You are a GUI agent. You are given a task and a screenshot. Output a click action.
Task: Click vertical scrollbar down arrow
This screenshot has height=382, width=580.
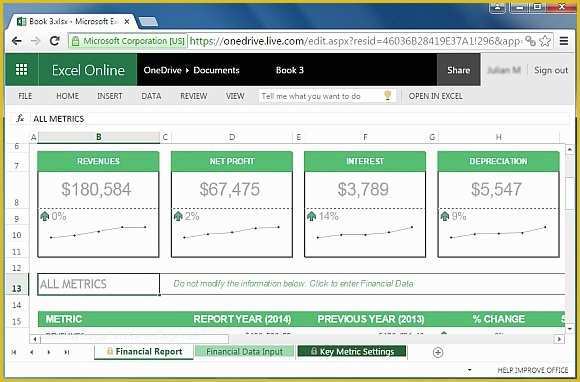click(570, 328)
